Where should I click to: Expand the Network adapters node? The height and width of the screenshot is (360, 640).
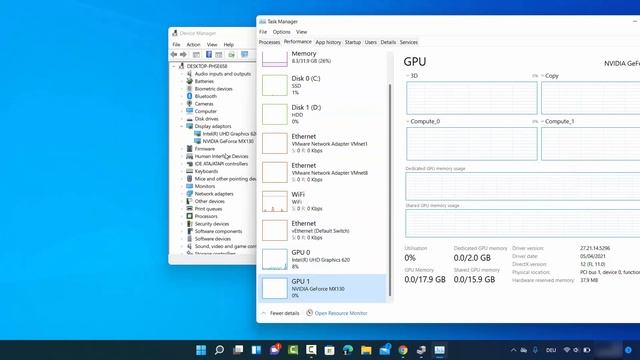(x=182, y=194)
